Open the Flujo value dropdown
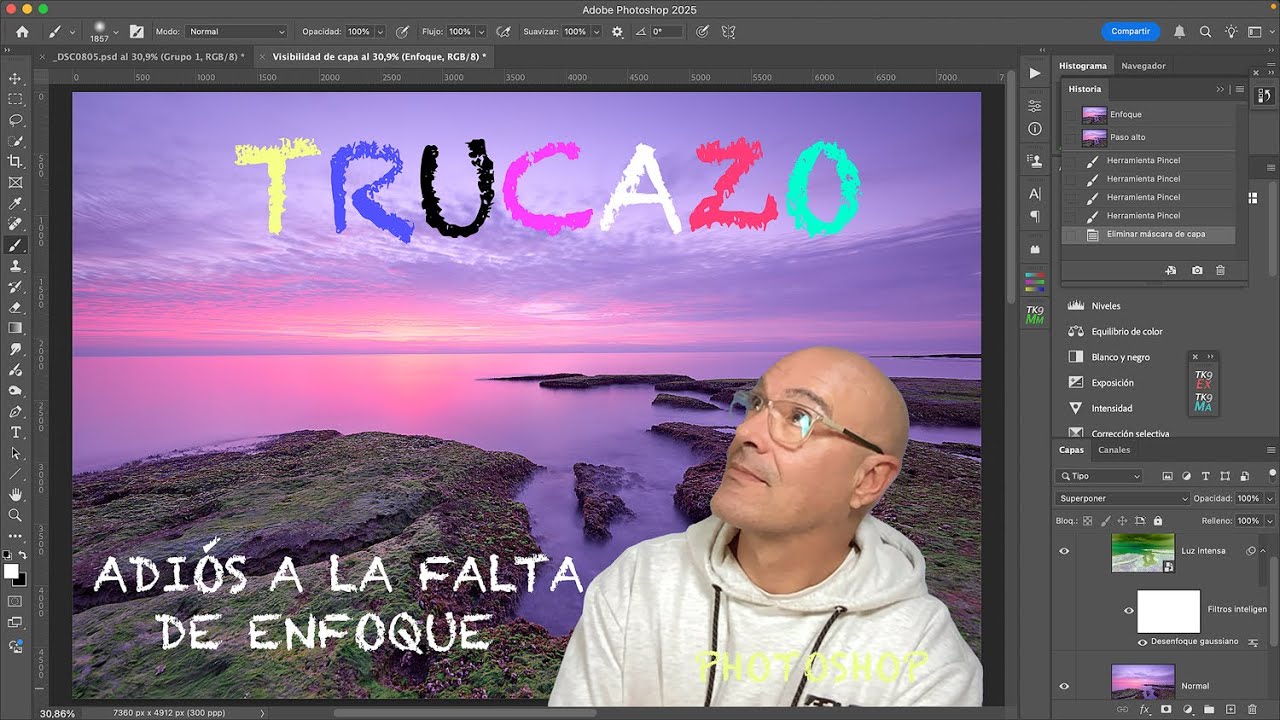The image size is (1280, 720). pos(481,32)
